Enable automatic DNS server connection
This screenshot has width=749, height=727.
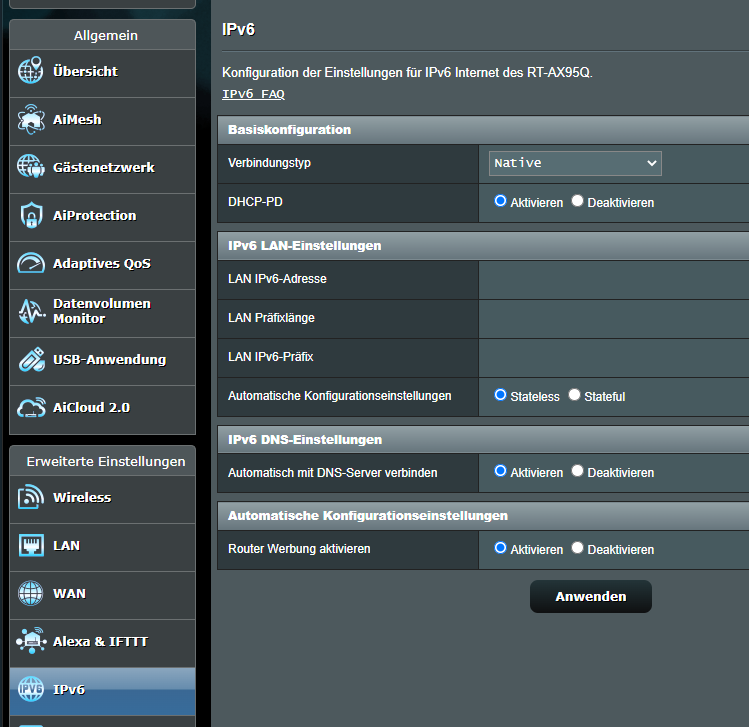coord(500,470)
